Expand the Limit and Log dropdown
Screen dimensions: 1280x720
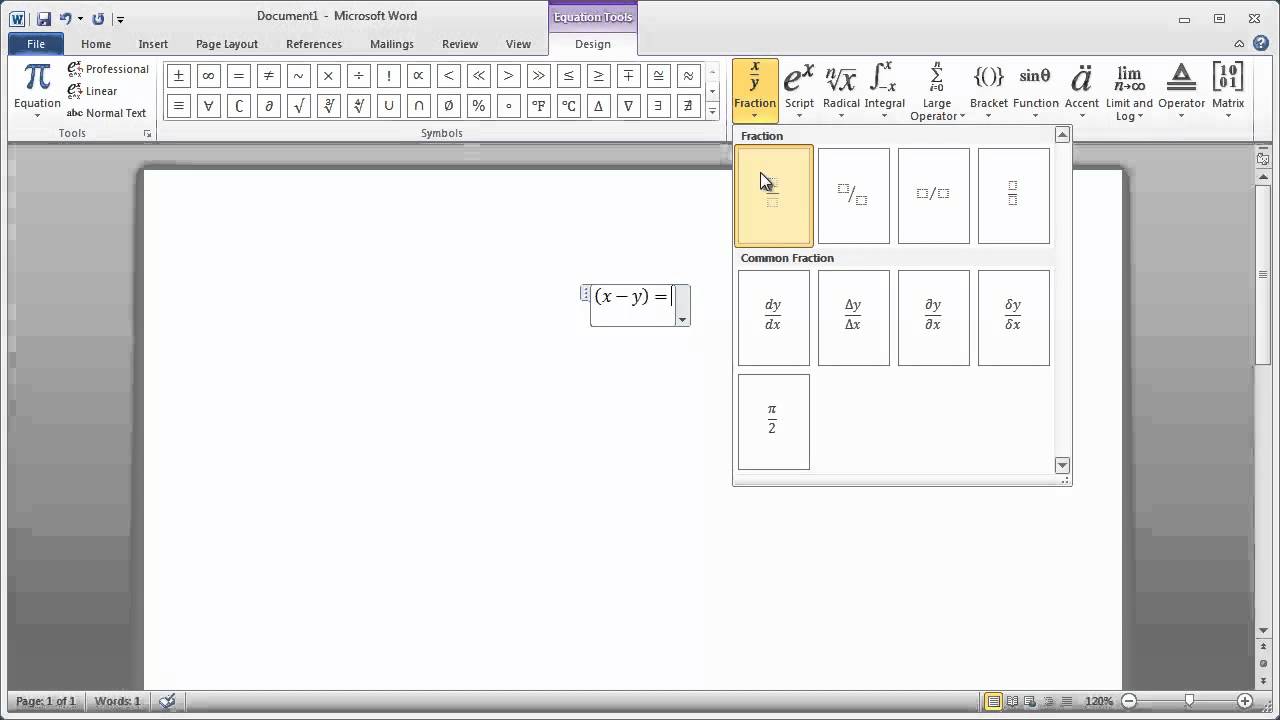(1129, 91)
